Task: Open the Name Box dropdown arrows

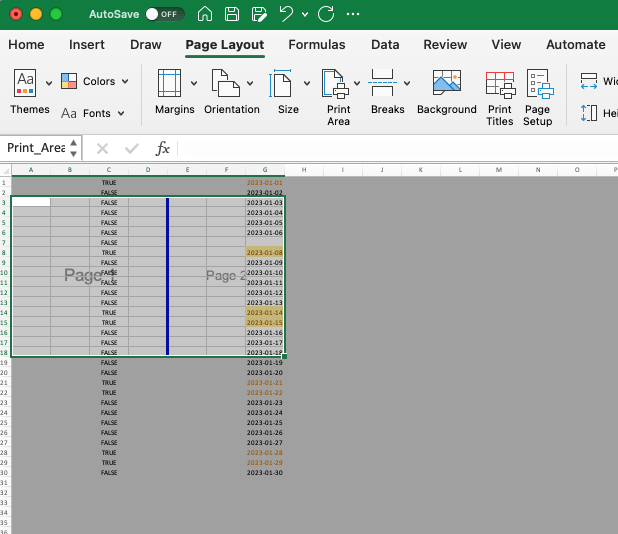Action: 74,148
